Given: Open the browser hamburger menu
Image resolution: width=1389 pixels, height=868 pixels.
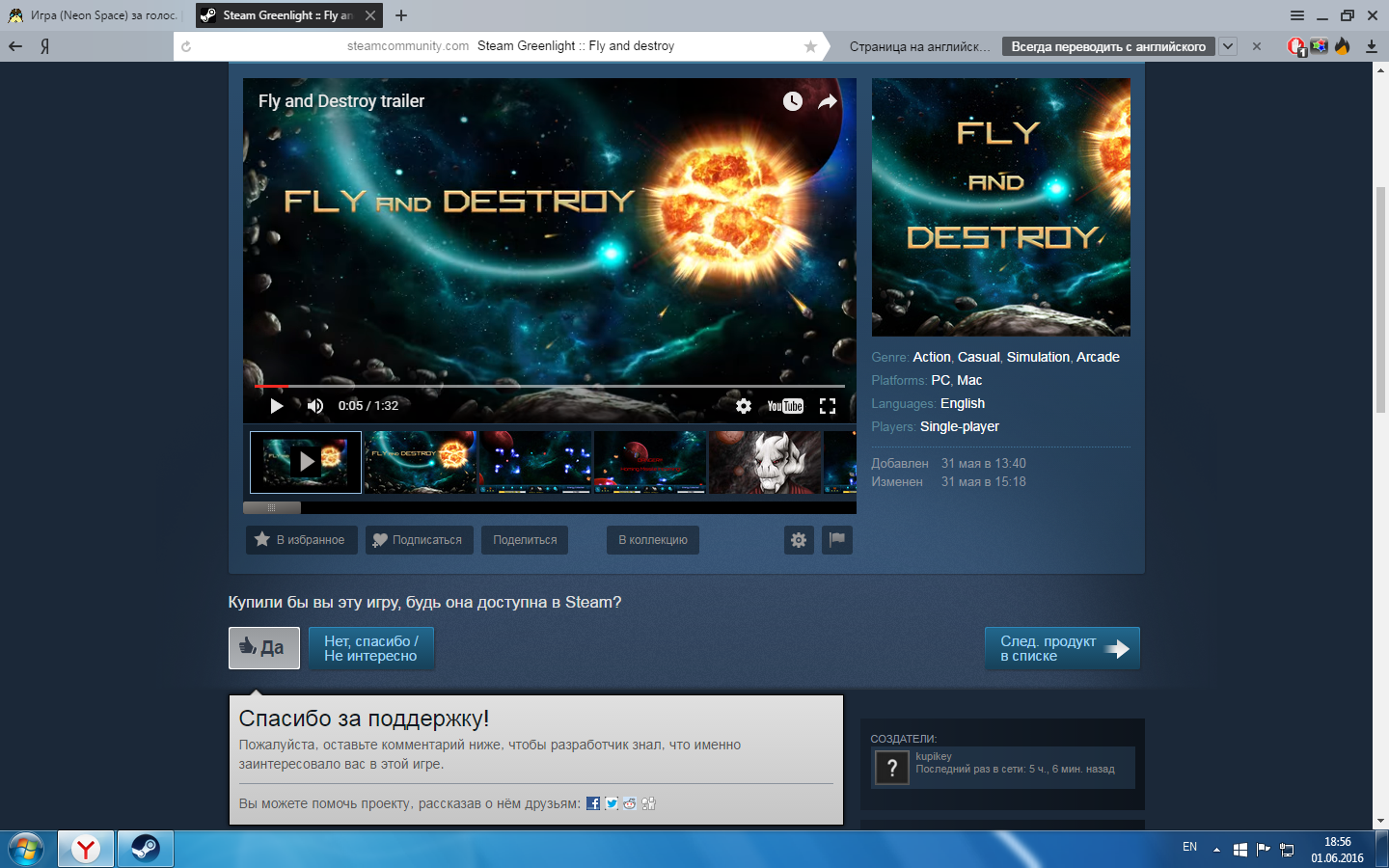Looking at the screenshot, I should point(1297,15).
